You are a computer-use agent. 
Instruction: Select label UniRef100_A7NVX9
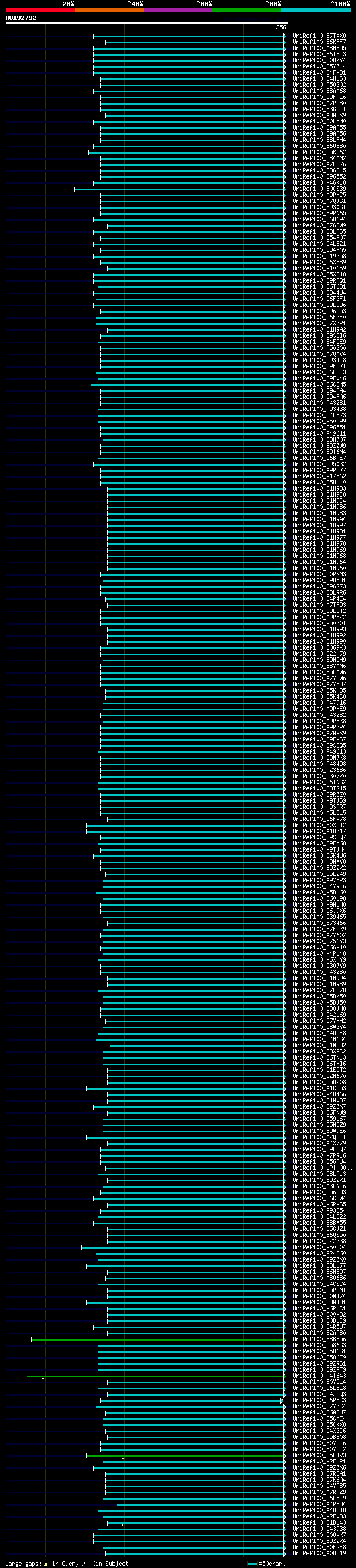(319, 734)
